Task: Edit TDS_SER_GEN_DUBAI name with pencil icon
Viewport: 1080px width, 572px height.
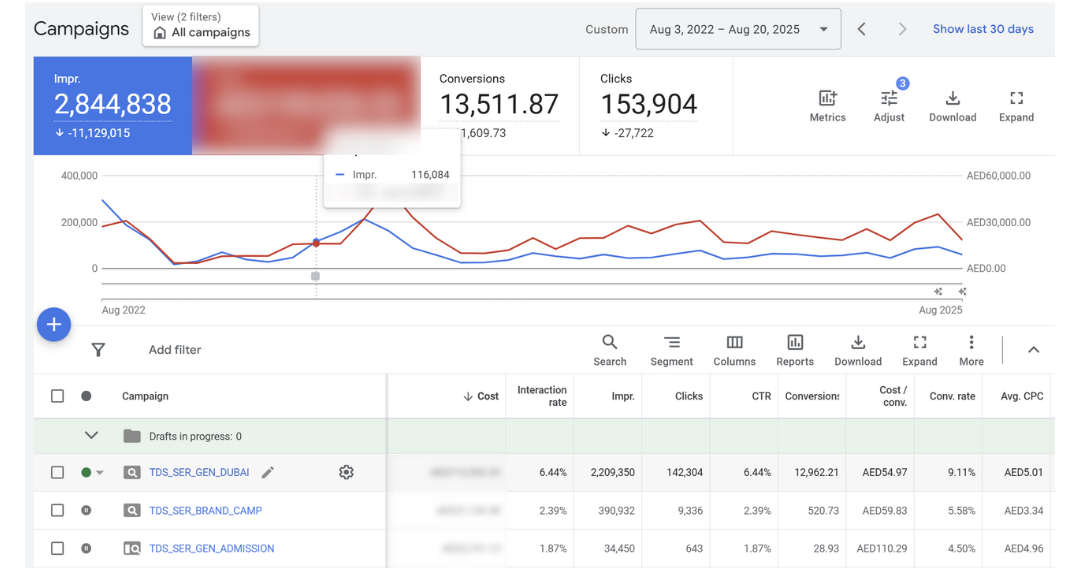Action: click(x=268, y=473)
